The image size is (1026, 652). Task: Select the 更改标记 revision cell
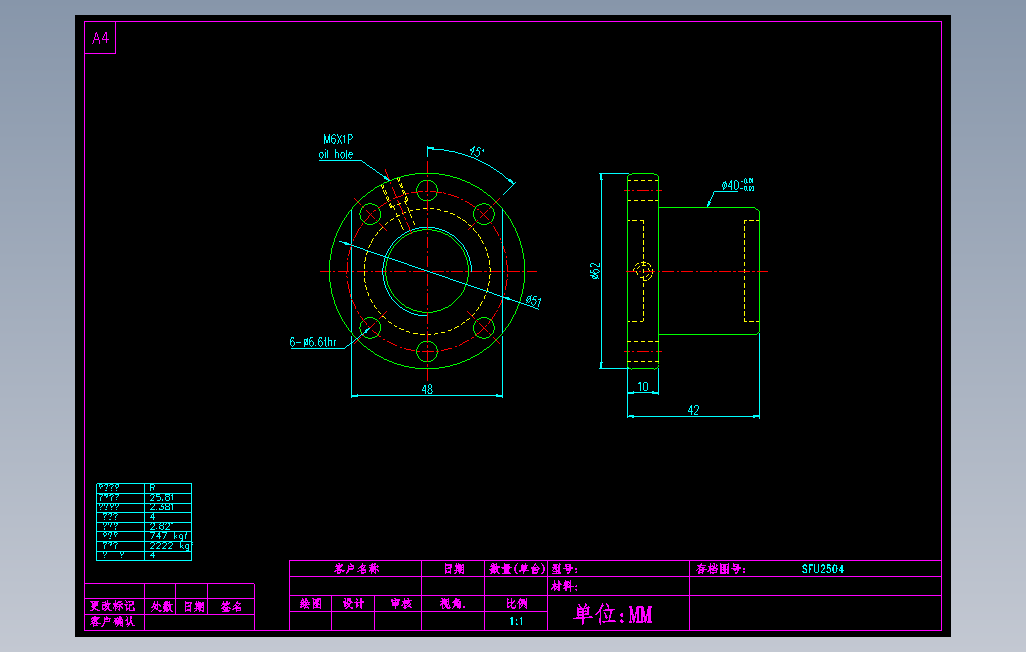113,606
